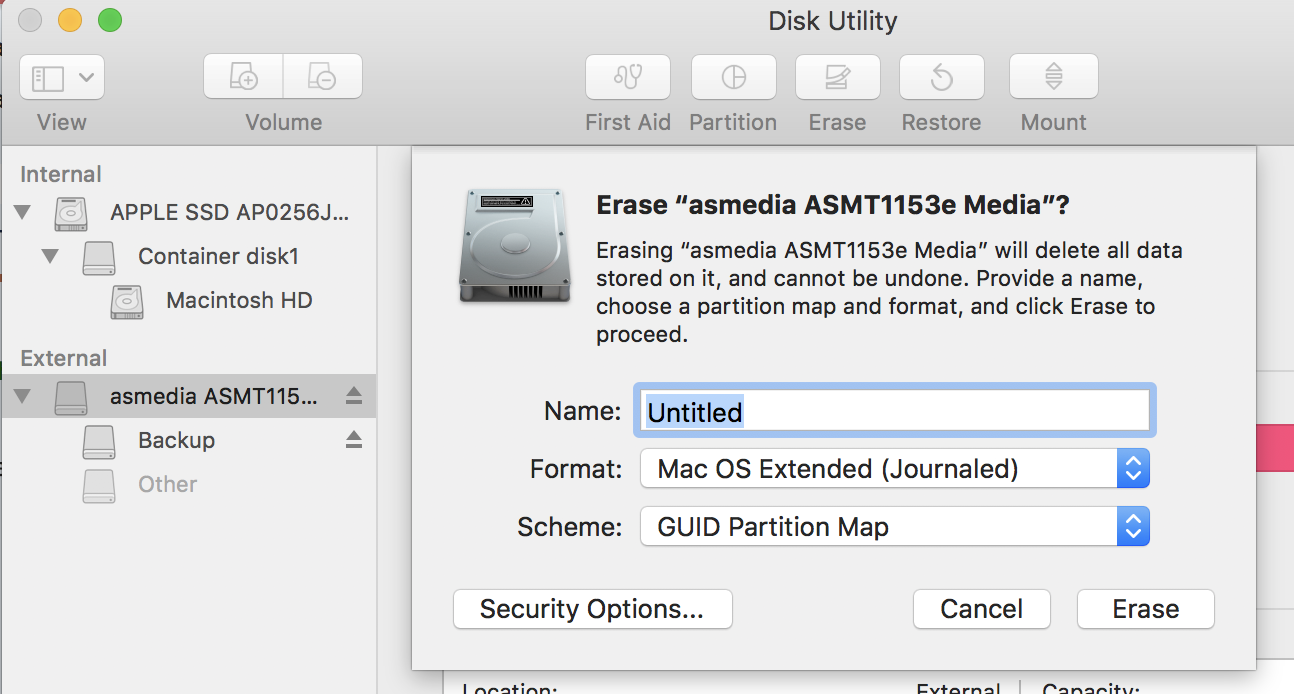
Task: Click the add Volume icon
Action: pos(243,77)
